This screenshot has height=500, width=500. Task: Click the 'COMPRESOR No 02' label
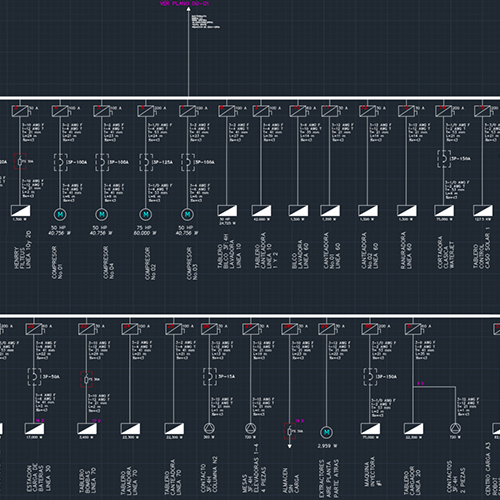pos(150,263)
